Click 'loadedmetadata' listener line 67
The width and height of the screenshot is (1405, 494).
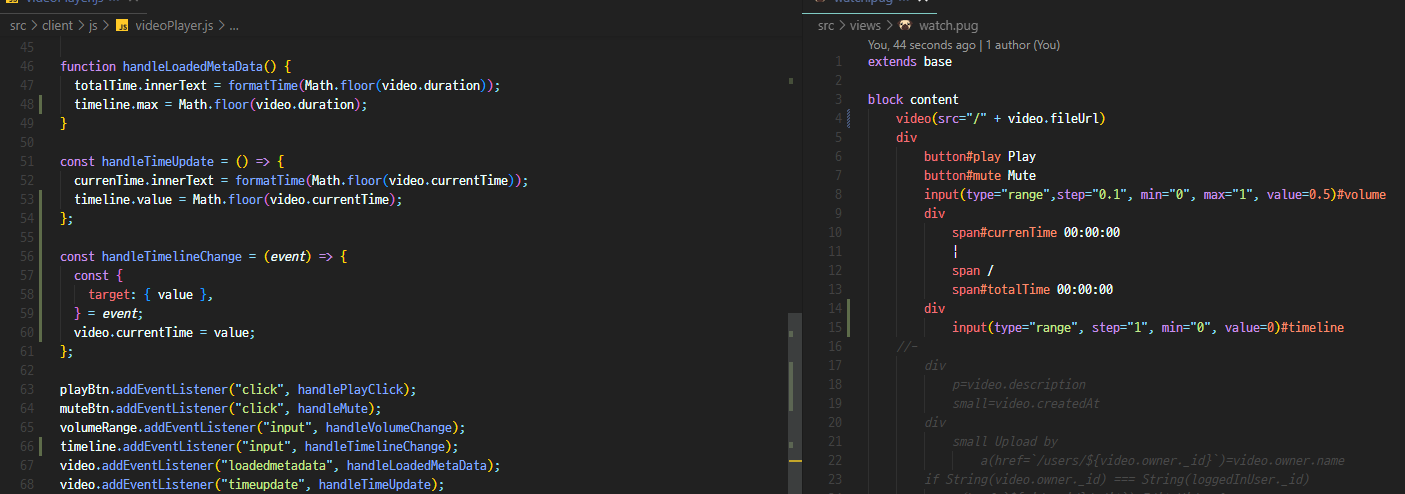[280, 465]
